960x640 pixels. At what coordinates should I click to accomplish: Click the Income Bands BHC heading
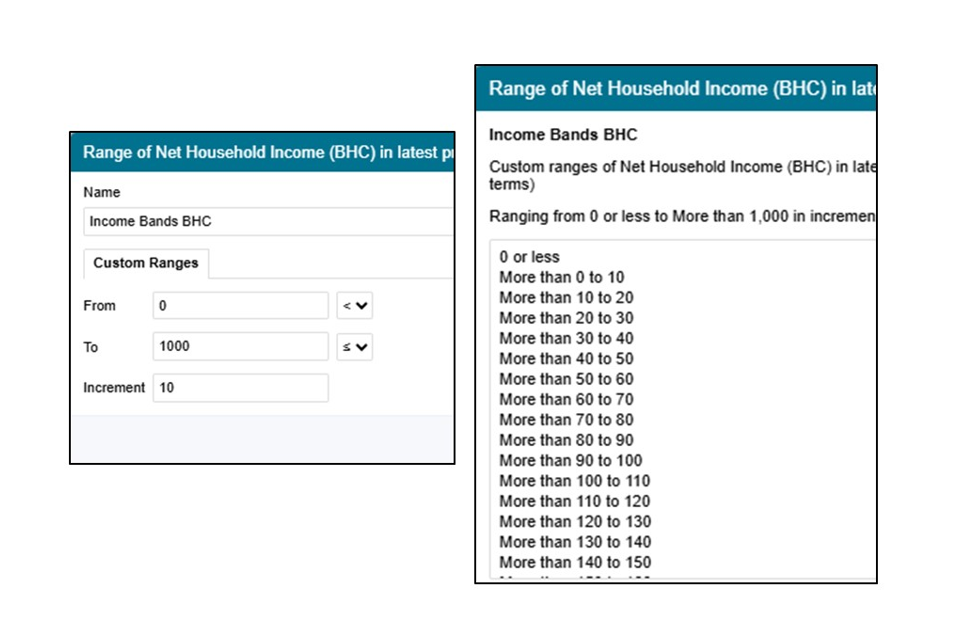point(562,134)
